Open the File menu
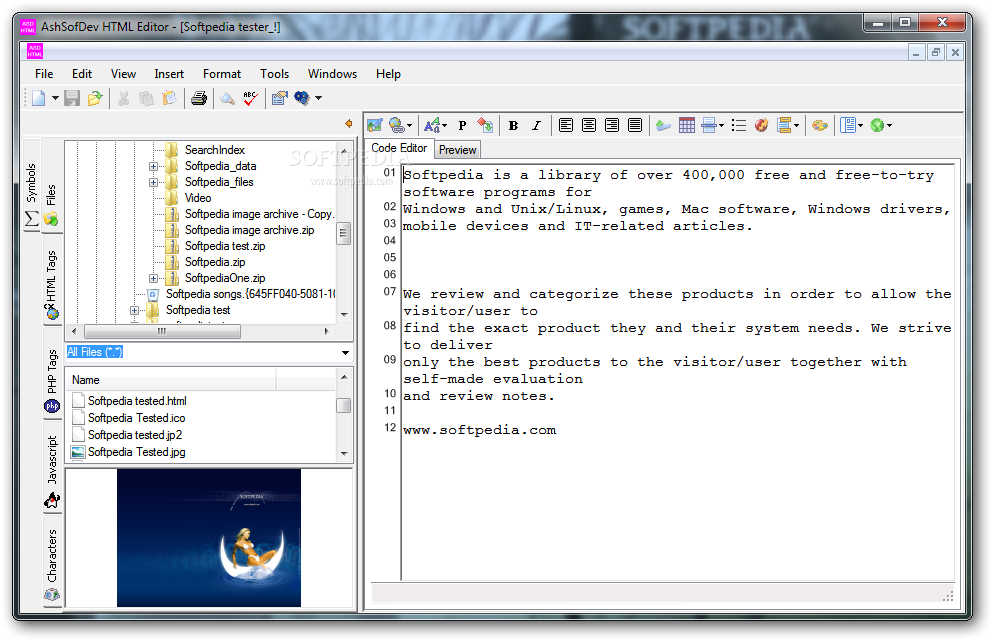Viewport: 993px width, 641px height. 44,74
